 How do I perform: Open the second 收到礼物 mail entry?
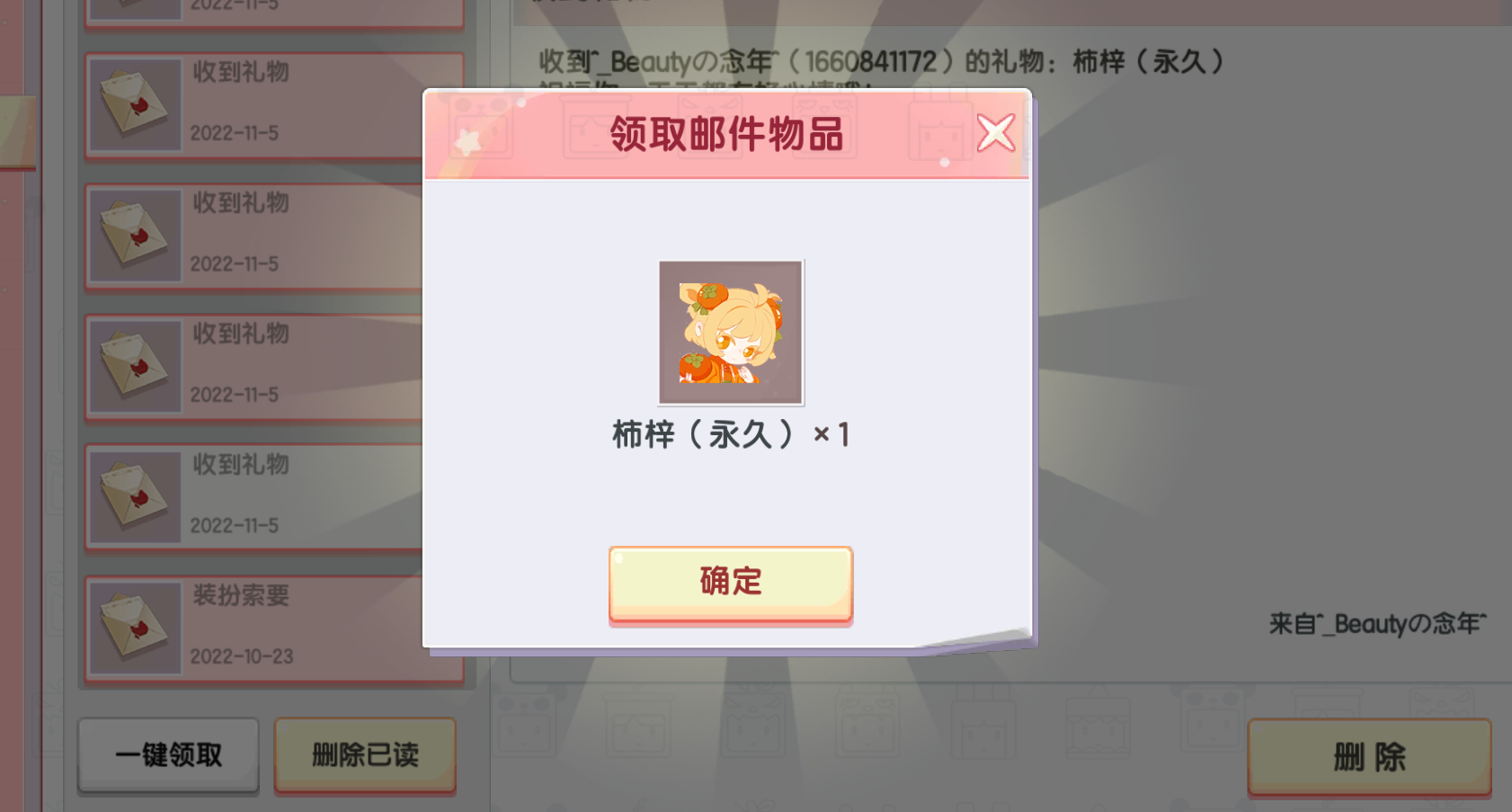coord(254,236)
